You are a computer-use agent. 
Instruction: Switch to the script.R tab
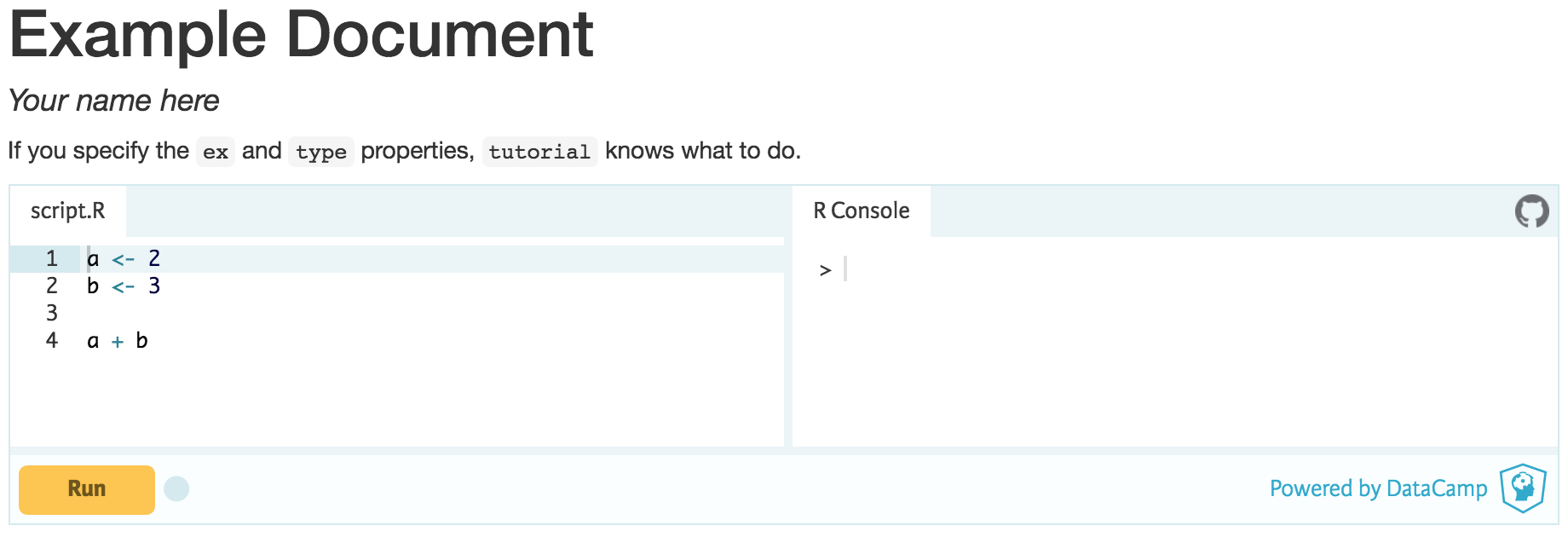67,211
